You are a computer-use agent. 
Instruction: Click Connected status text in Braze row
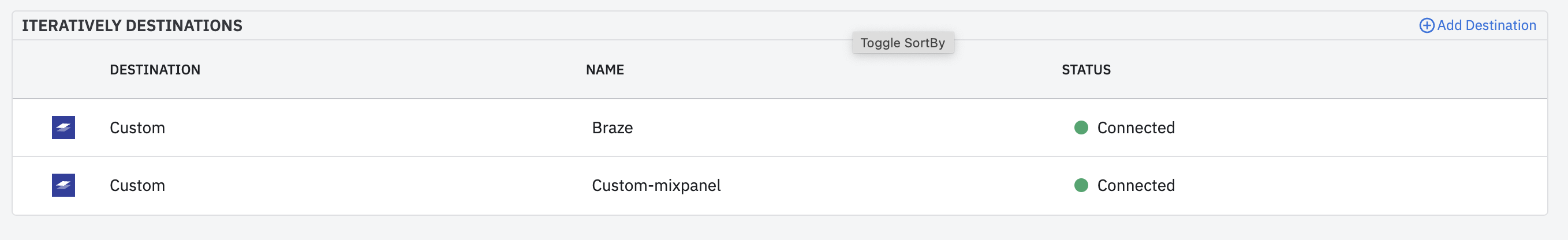click(1136, 127)
